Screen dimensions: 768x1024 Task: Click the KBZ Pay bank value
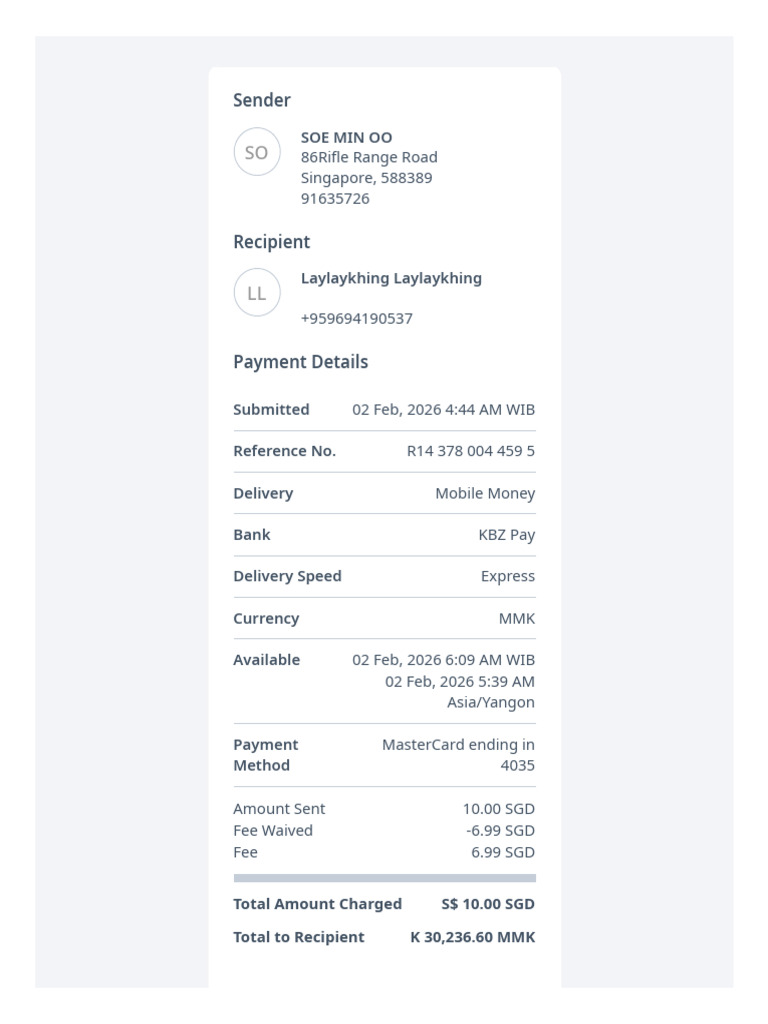507,535
